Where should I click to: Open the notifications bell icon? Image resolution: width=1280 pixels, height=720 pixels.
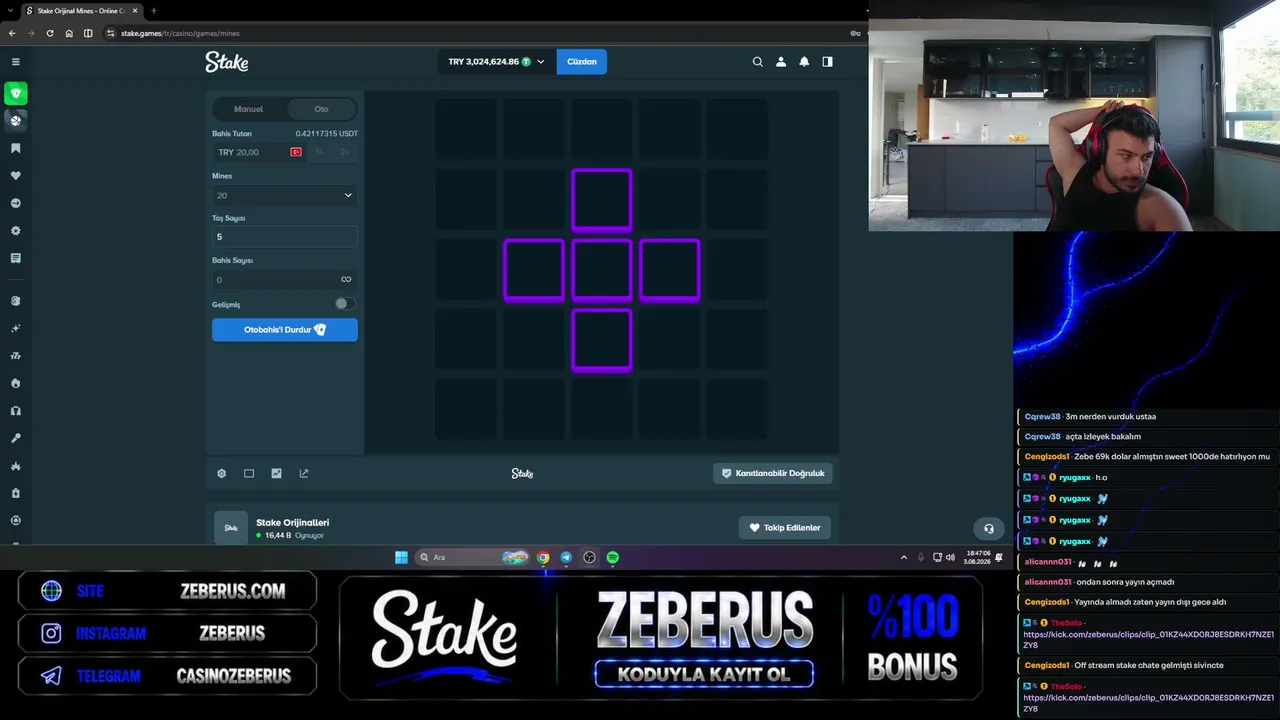(804, 62)
